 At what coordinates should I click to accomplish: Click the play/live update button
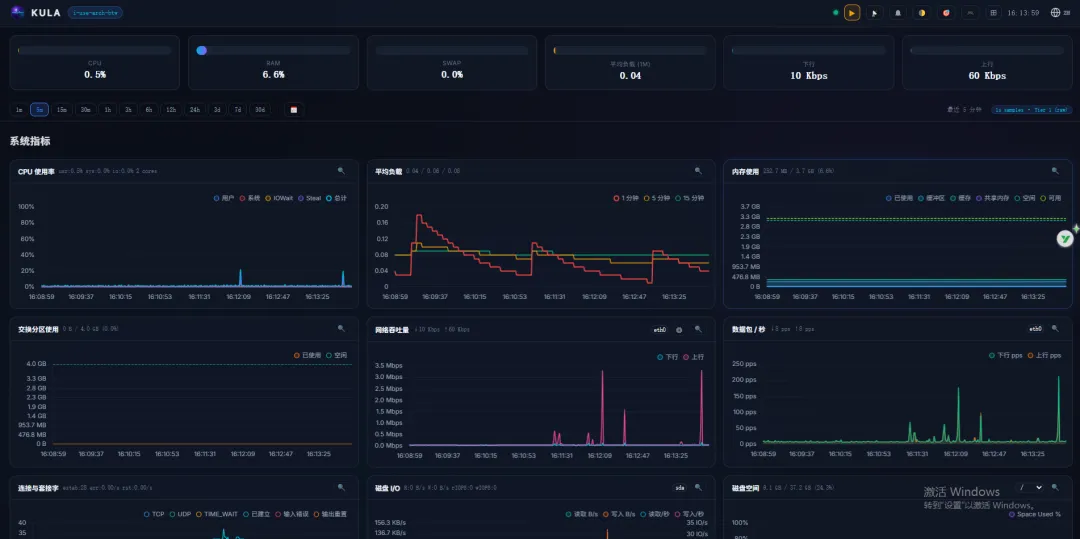point(852,12)
